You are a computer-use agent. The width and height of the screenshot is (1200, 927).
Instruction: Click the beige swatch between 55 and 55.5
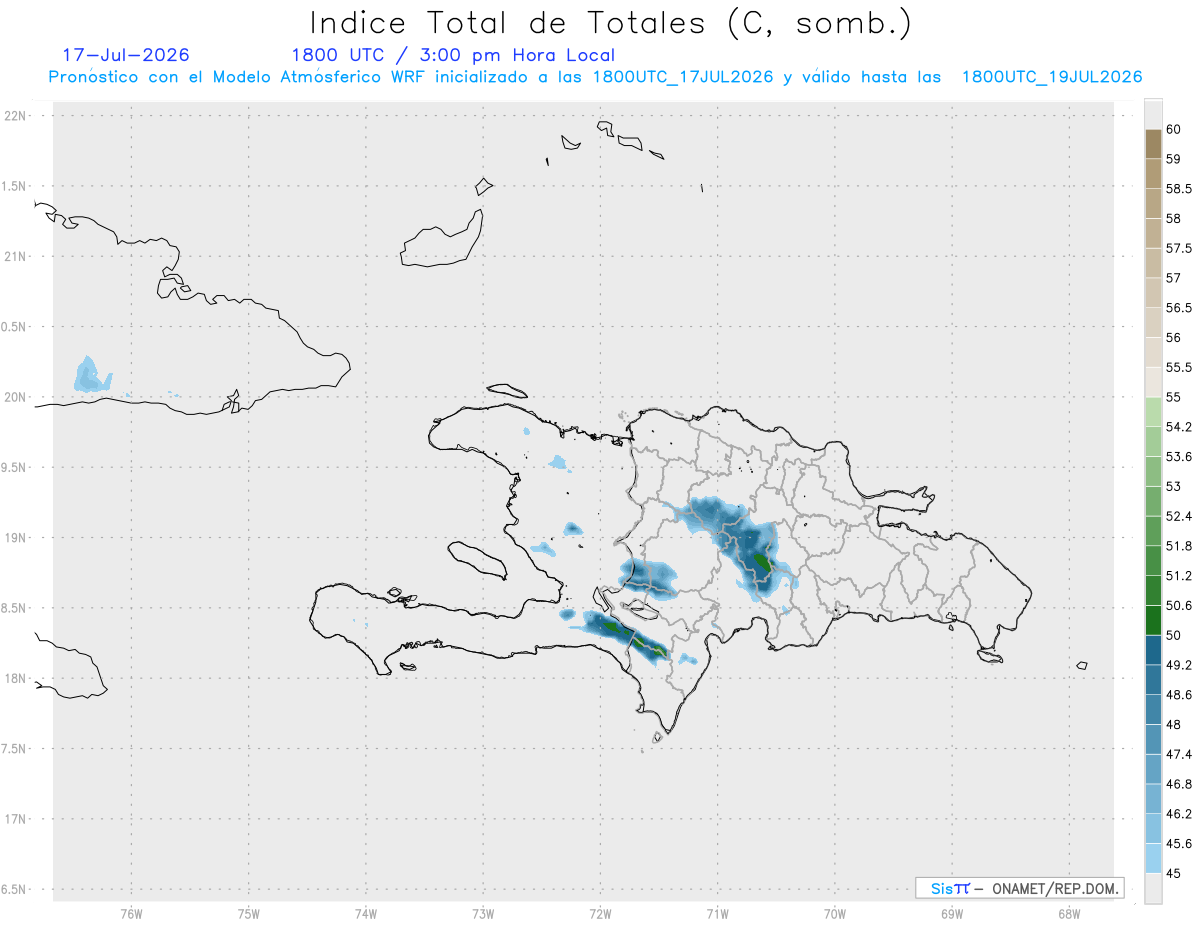(1153, 382)
